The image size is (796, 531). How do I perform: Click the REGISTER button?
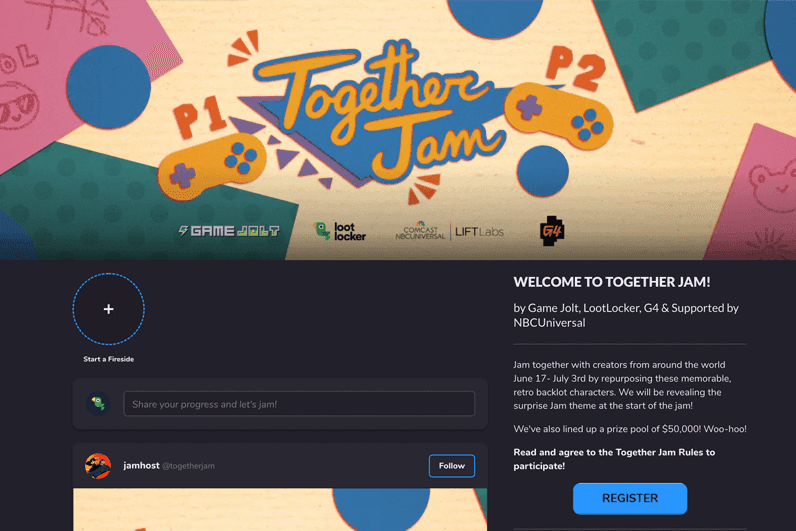[x=630, y=499]
